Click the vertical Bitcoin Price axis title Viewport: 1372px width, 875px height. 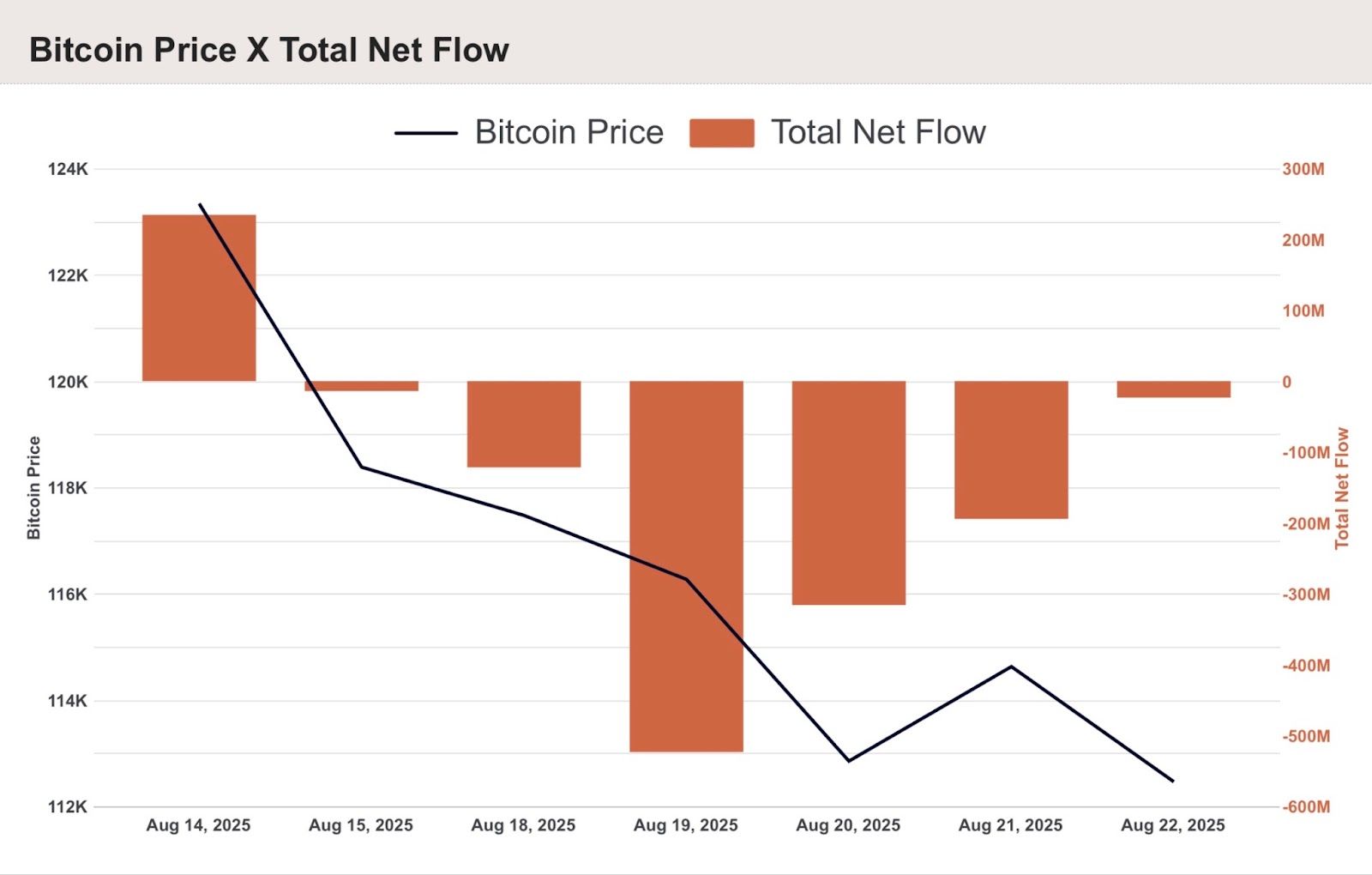click(33, 487)
